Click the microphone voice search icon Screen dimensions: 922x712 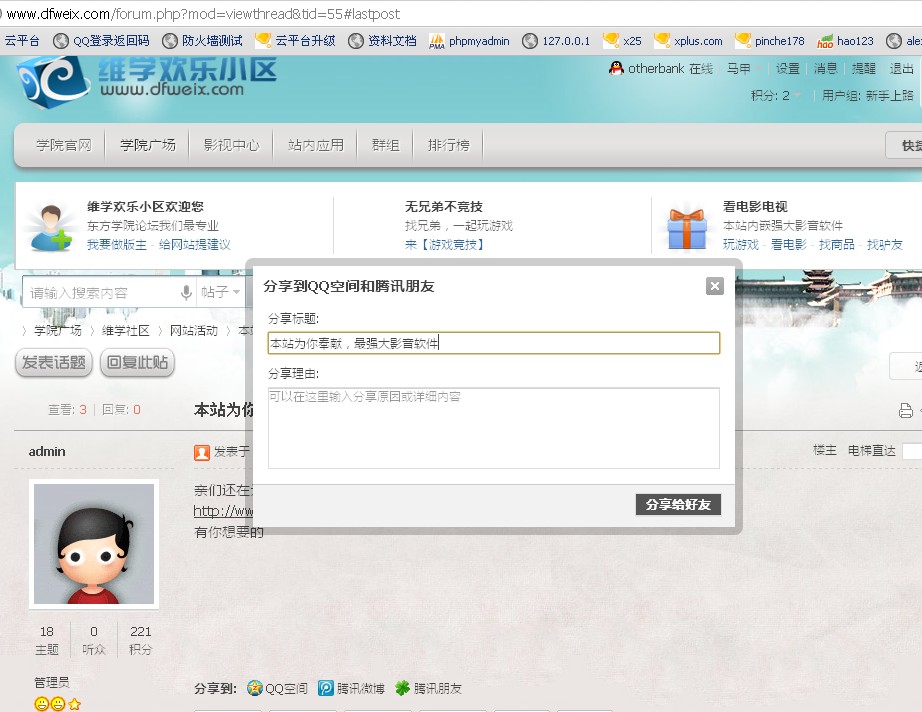(186, 292)
